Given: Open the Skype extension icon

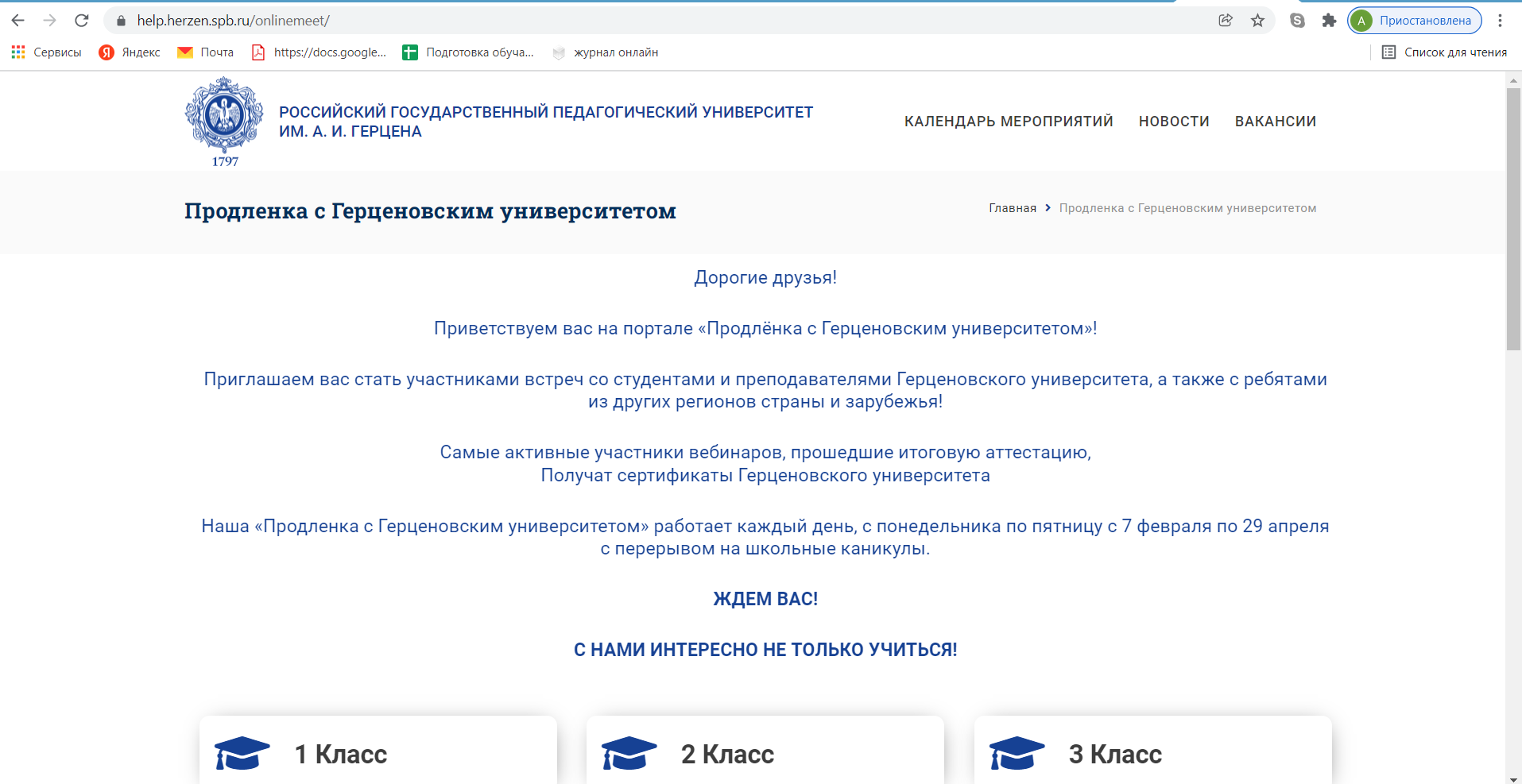Looking at the screenshot, I should [x=1297, y=21].
